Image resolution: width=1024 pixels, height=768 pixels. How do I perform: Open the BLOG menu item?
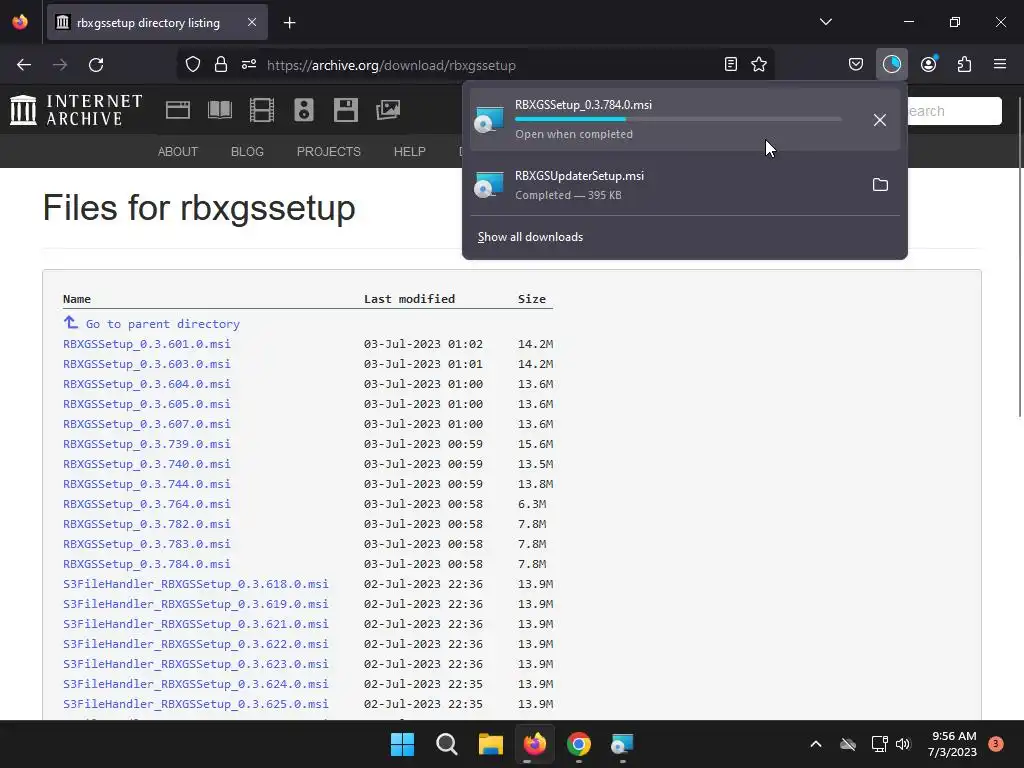[247, 152]
